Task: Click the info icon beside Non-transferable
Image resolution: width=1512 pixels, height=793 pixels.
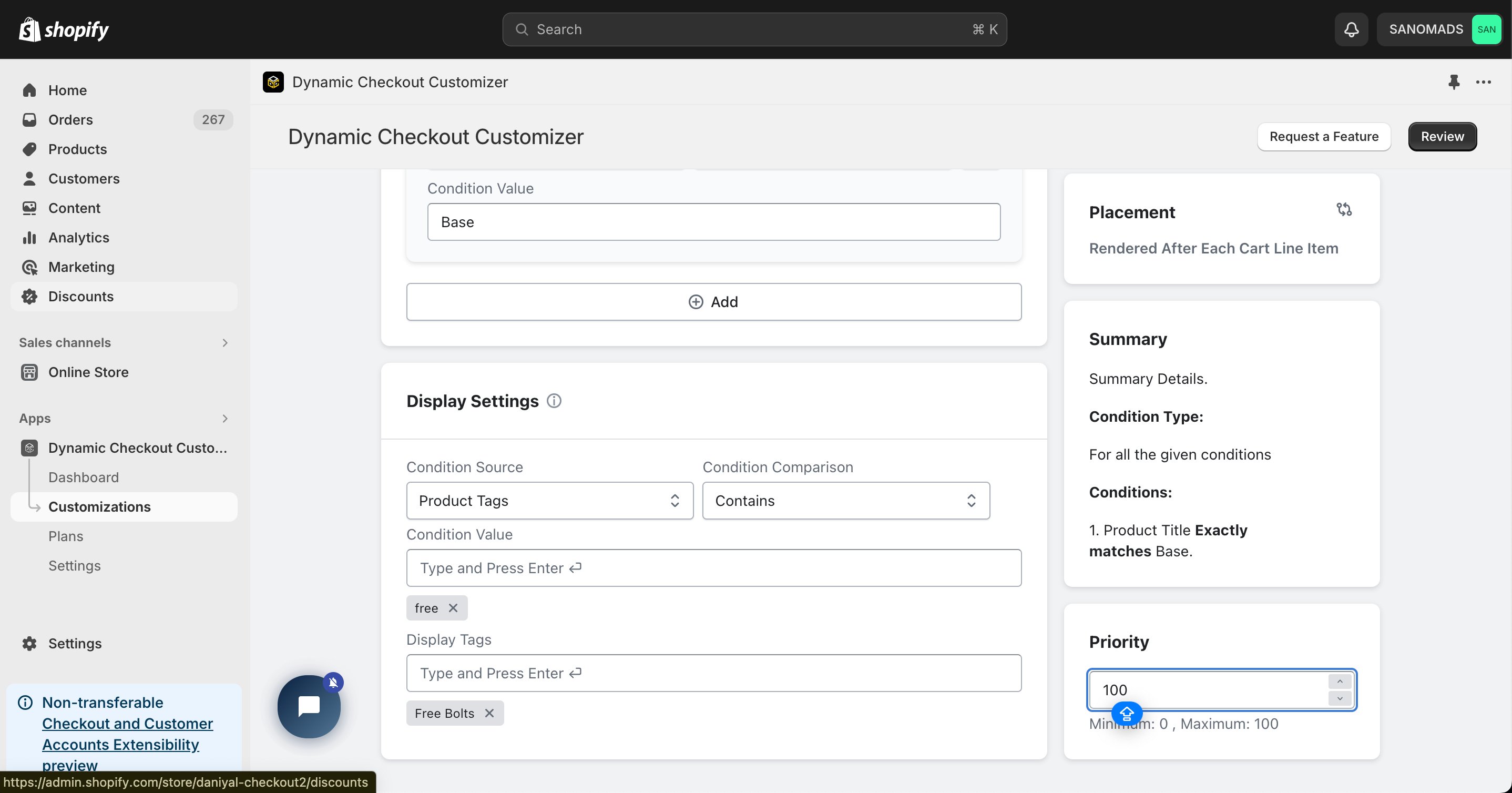Action: tap(25, 703)
